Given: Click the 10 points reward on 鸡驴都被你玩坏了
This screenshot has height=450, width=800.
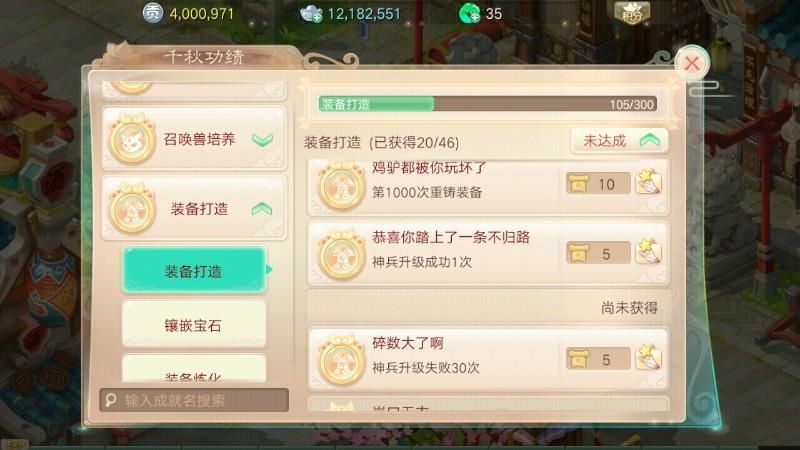Looking at the screenshot, I should tap(598, 184).
